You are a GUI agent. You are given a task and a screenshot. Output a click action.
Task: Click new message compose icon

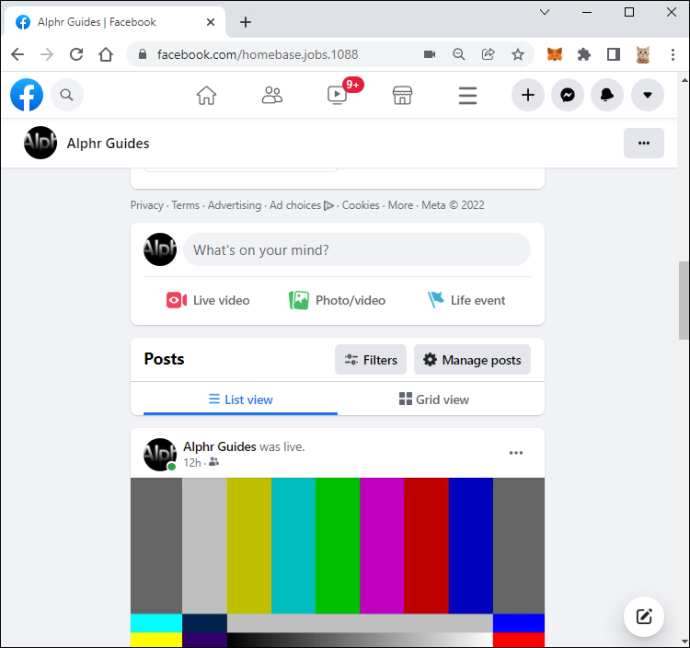644,617
